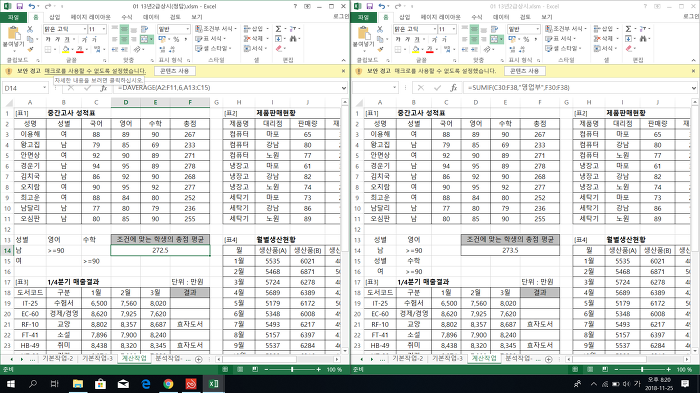Open Name Box dropdown showing D14
Screen dimensions: 700x393
click(45, 88)
